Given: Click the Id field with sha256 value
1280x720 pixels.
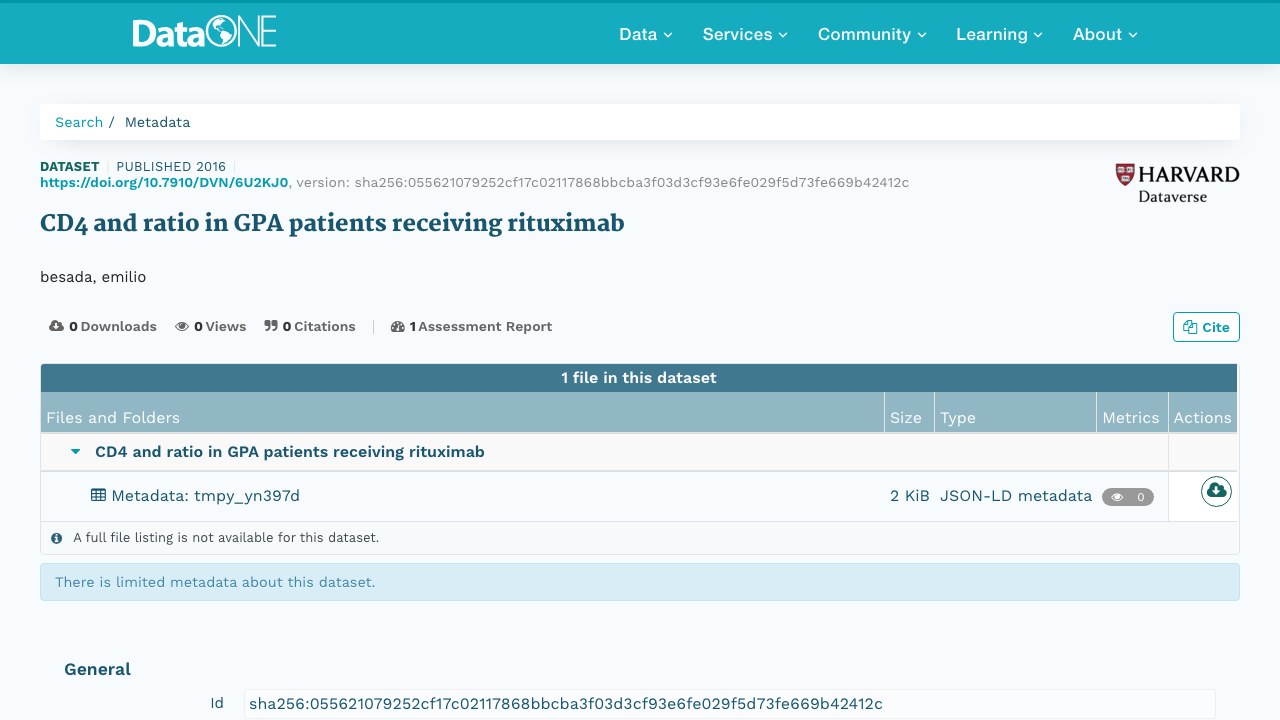Looking at the screenshot, I should pos(730,704).
